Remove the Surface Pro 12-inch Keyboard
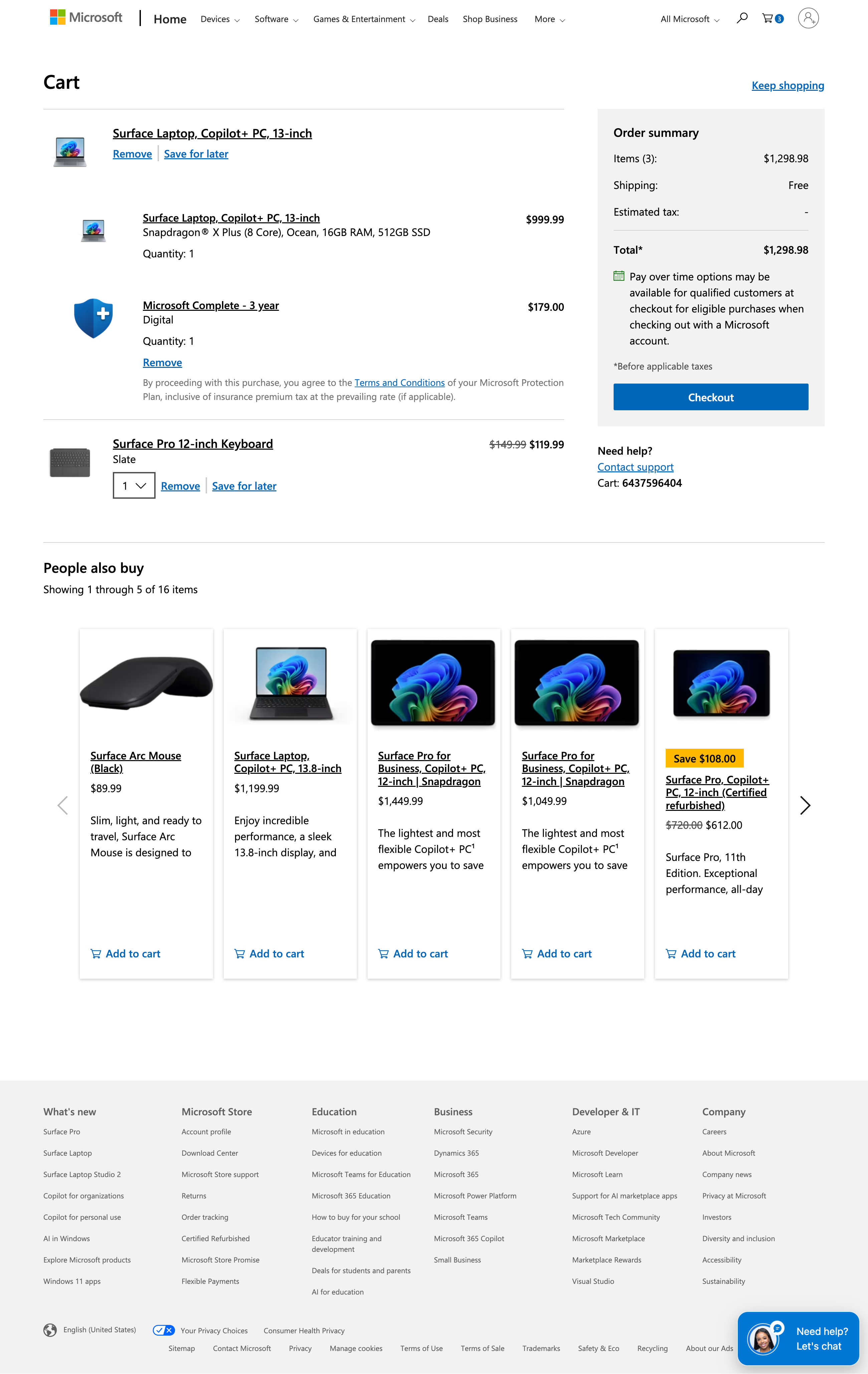Screen dimensions: 868x1374 pyautogui.click(x=180, y=486)
